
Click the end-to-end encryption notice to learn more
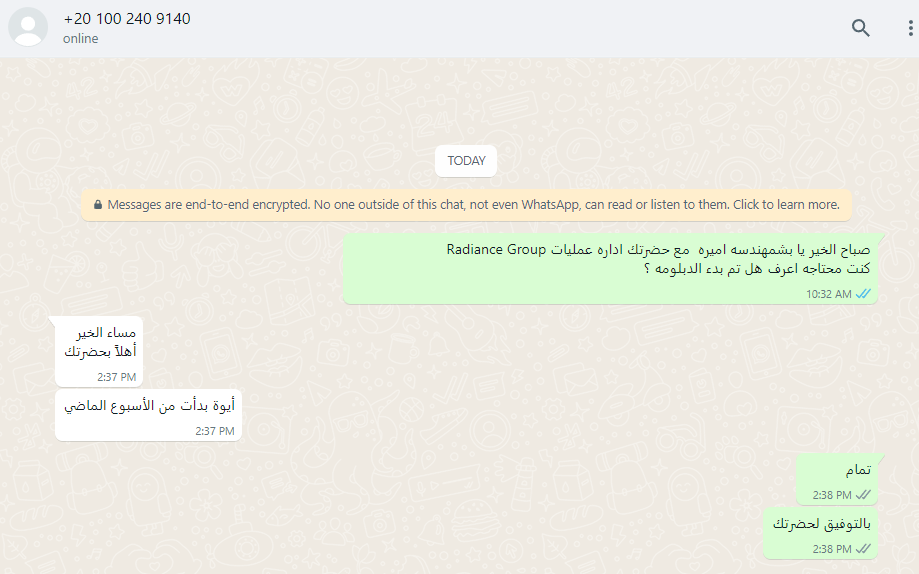466,205
